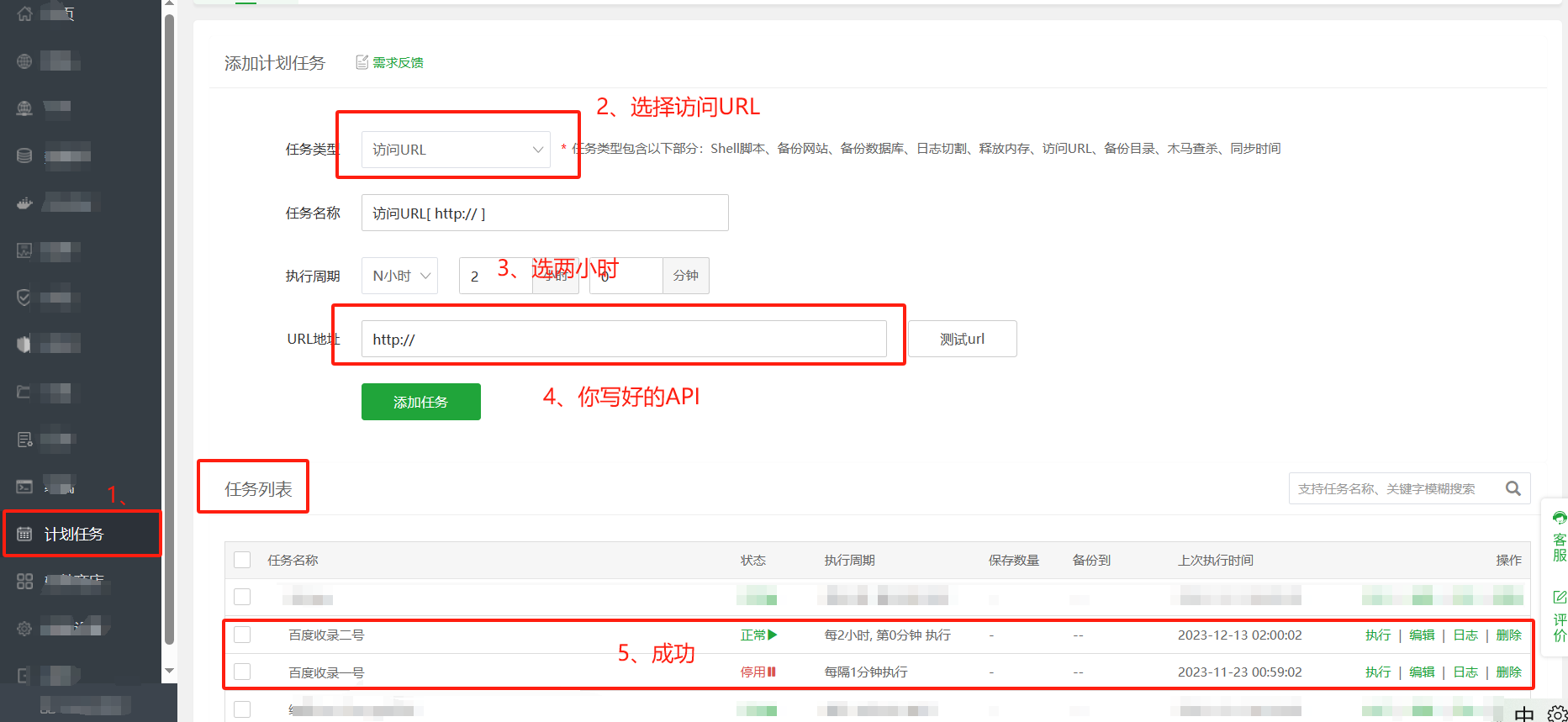Open the Docker whale icon in sidebar
Screen dimensions: 1568x722
pos(24,203)
